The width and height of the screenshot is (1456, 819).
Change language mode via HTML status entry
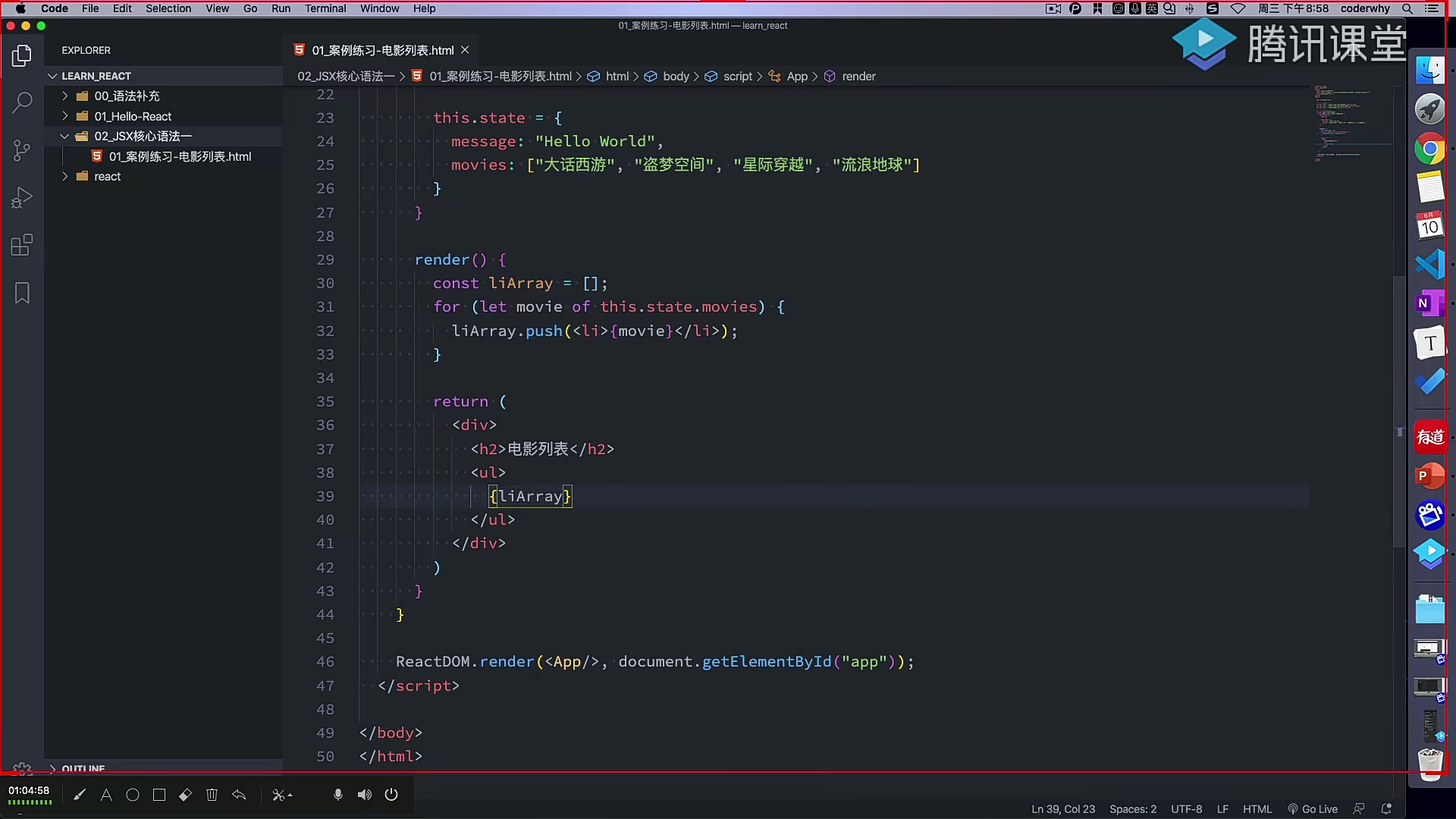point(1257,809)
